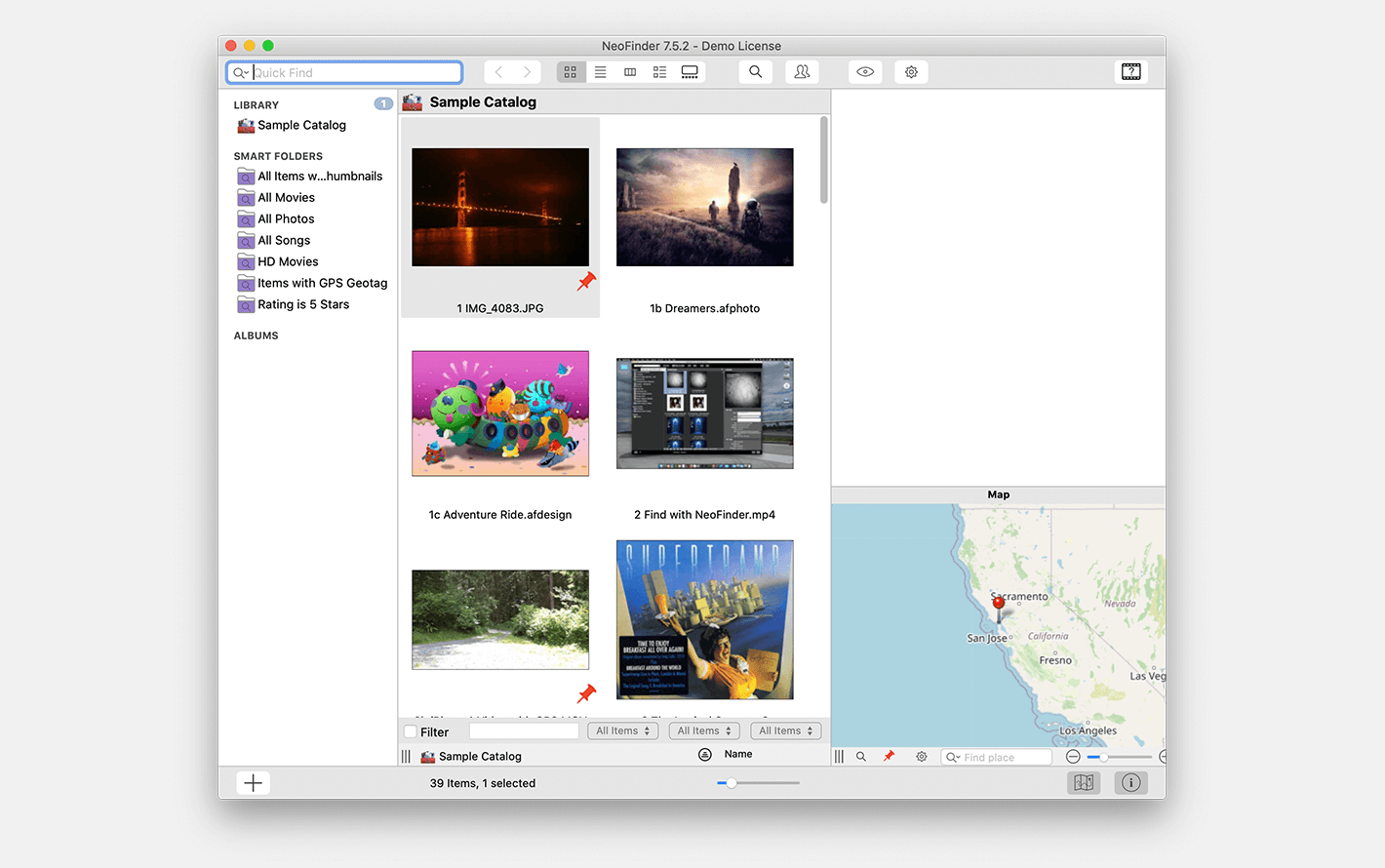Open the first All Items filter dropdown

(623, 731)
